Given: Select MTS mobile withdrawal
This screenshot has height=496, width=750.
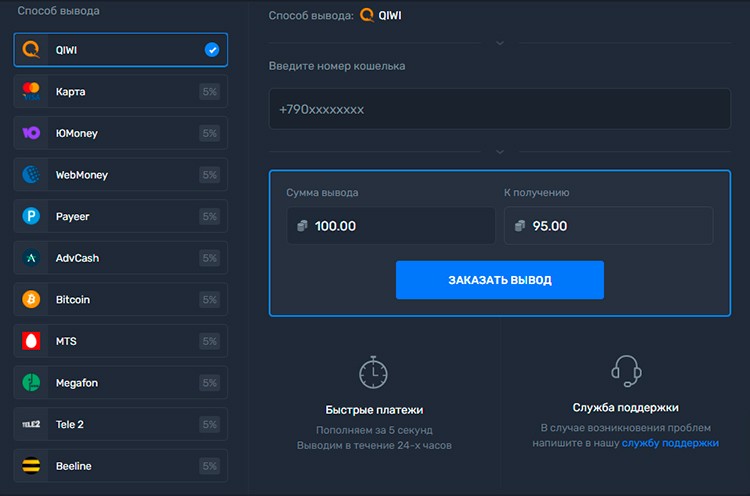Looking at the screenshot, I should 121,341.
